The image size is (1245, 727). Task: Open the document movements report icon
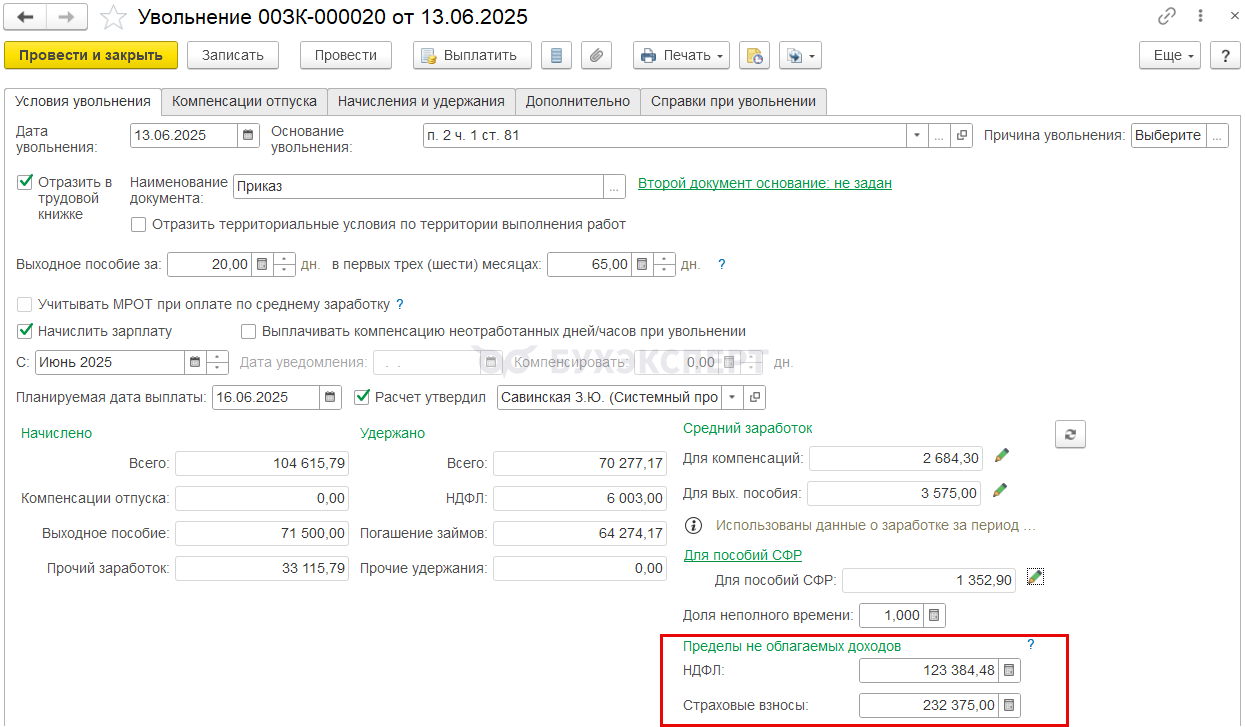[557, 56]
